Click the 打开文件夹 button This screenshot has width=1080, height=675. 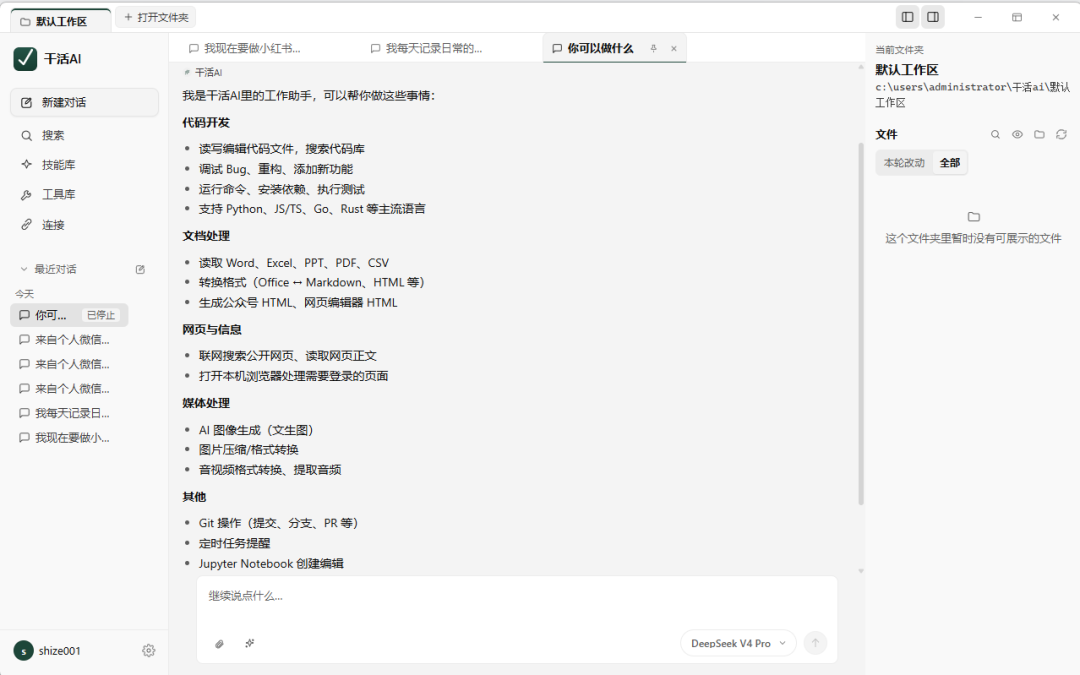tap(156, 17)
